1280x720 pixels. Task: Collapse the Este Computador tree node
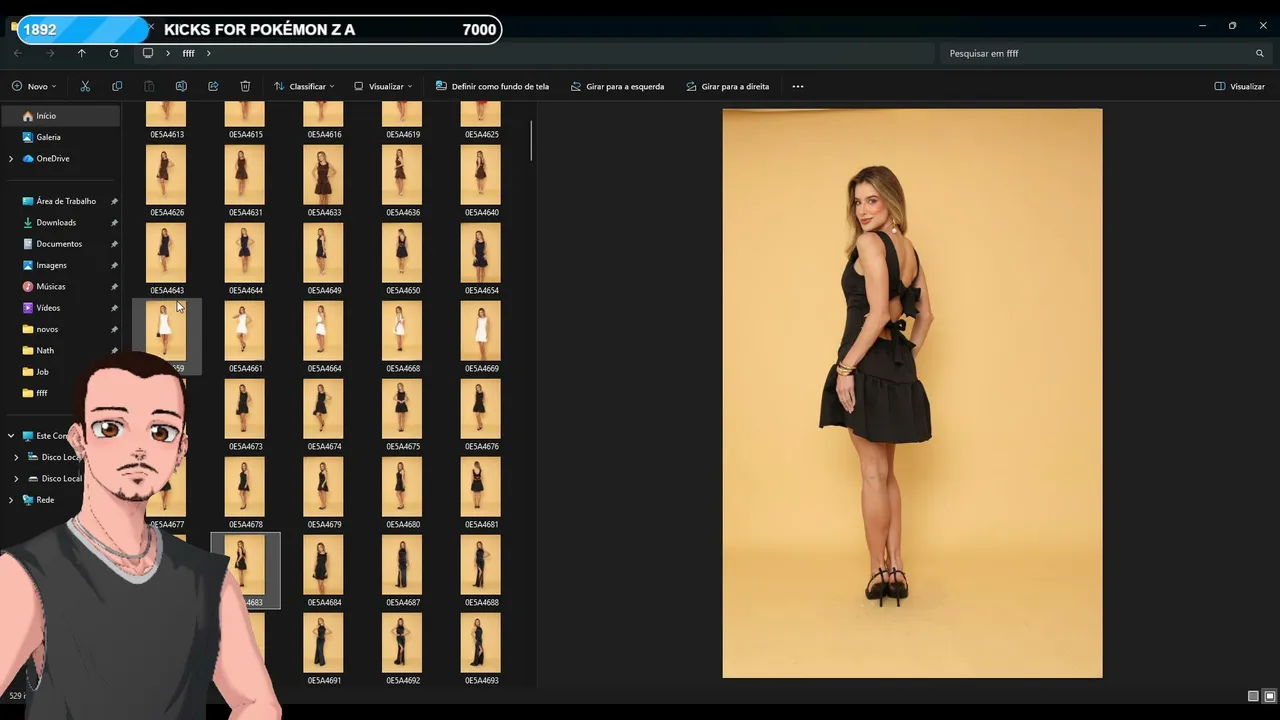pos(11,436)
